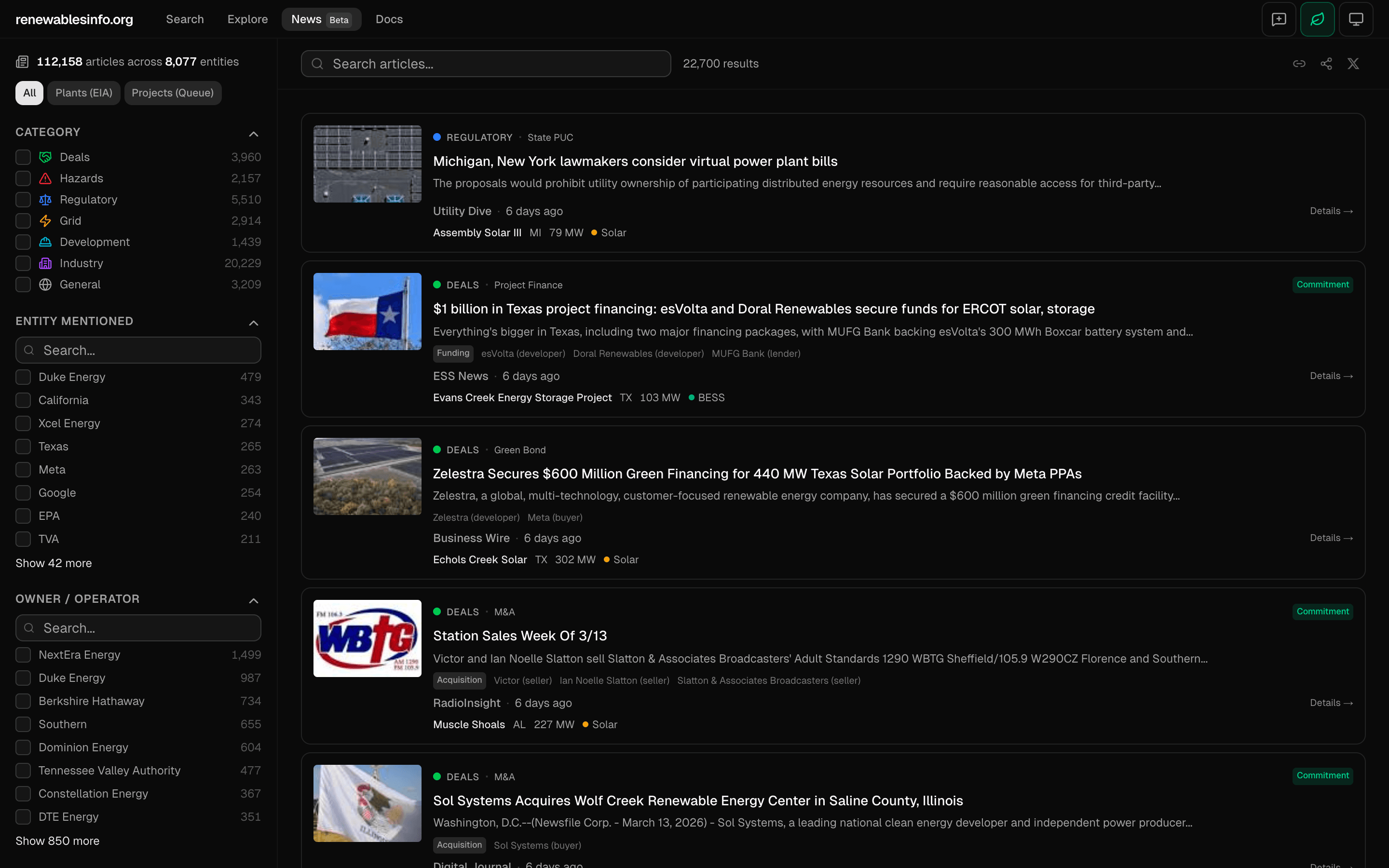Click the blue Regulatory category dot

[437, 137]
